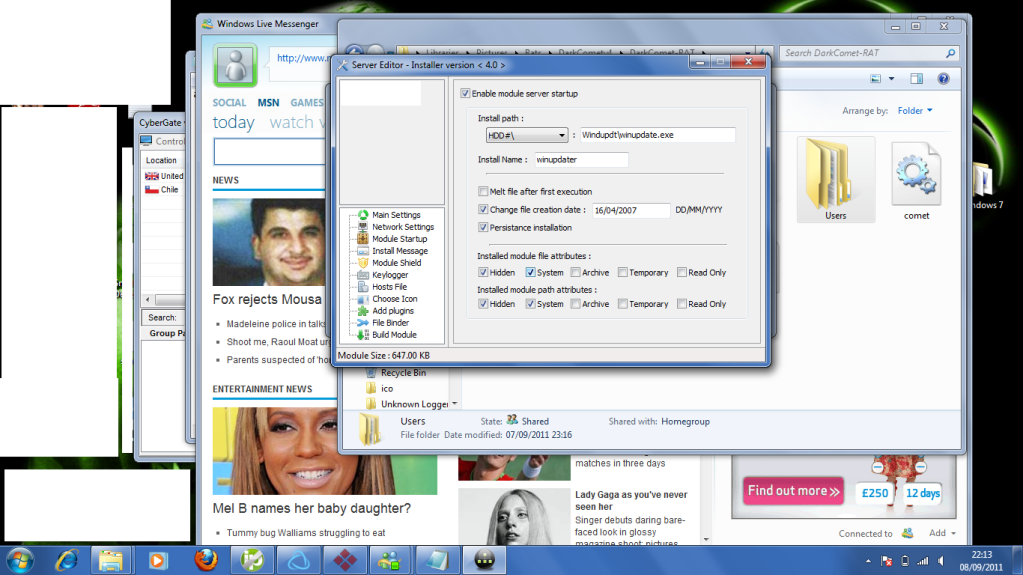1023x575 pixels.
Task: Select the Users folder in Explorer
Action: click(836, 179)
